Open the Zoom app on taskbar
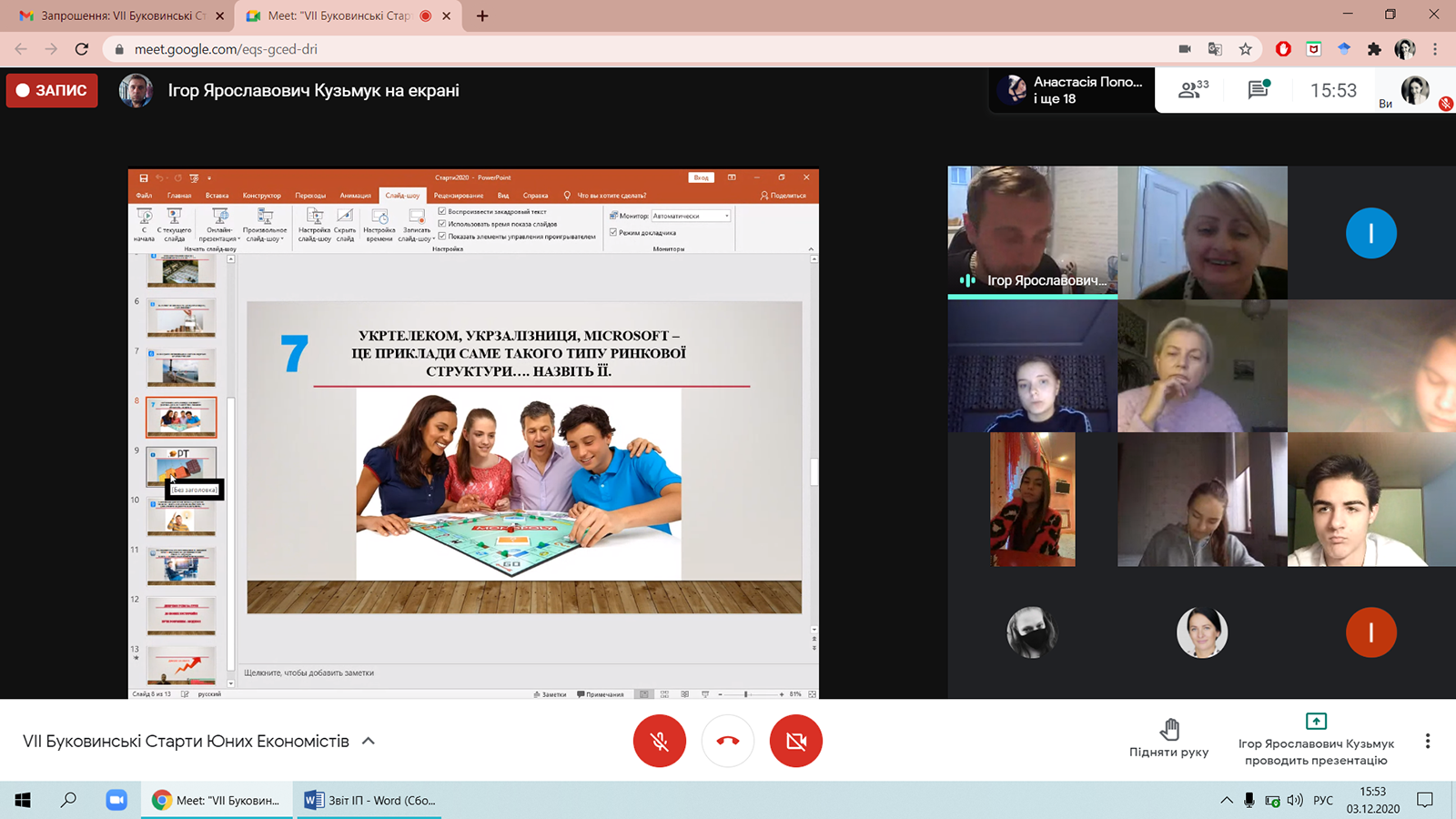Viewport: 1456px width, 819px height. (x=116, y=801)
